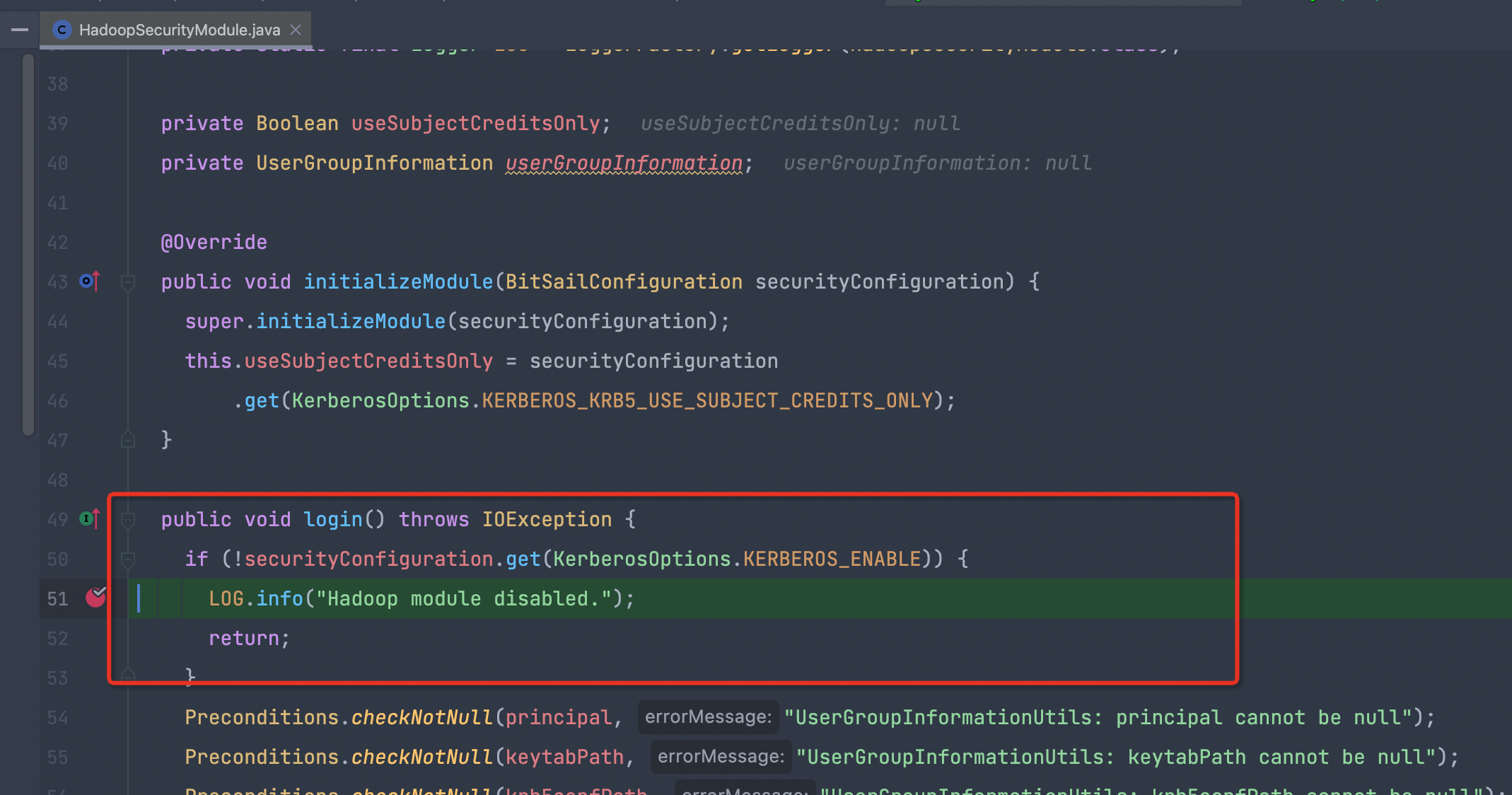Click line number 39 in the gutter
1512x795 pixels.
click(x=57, y=124)
